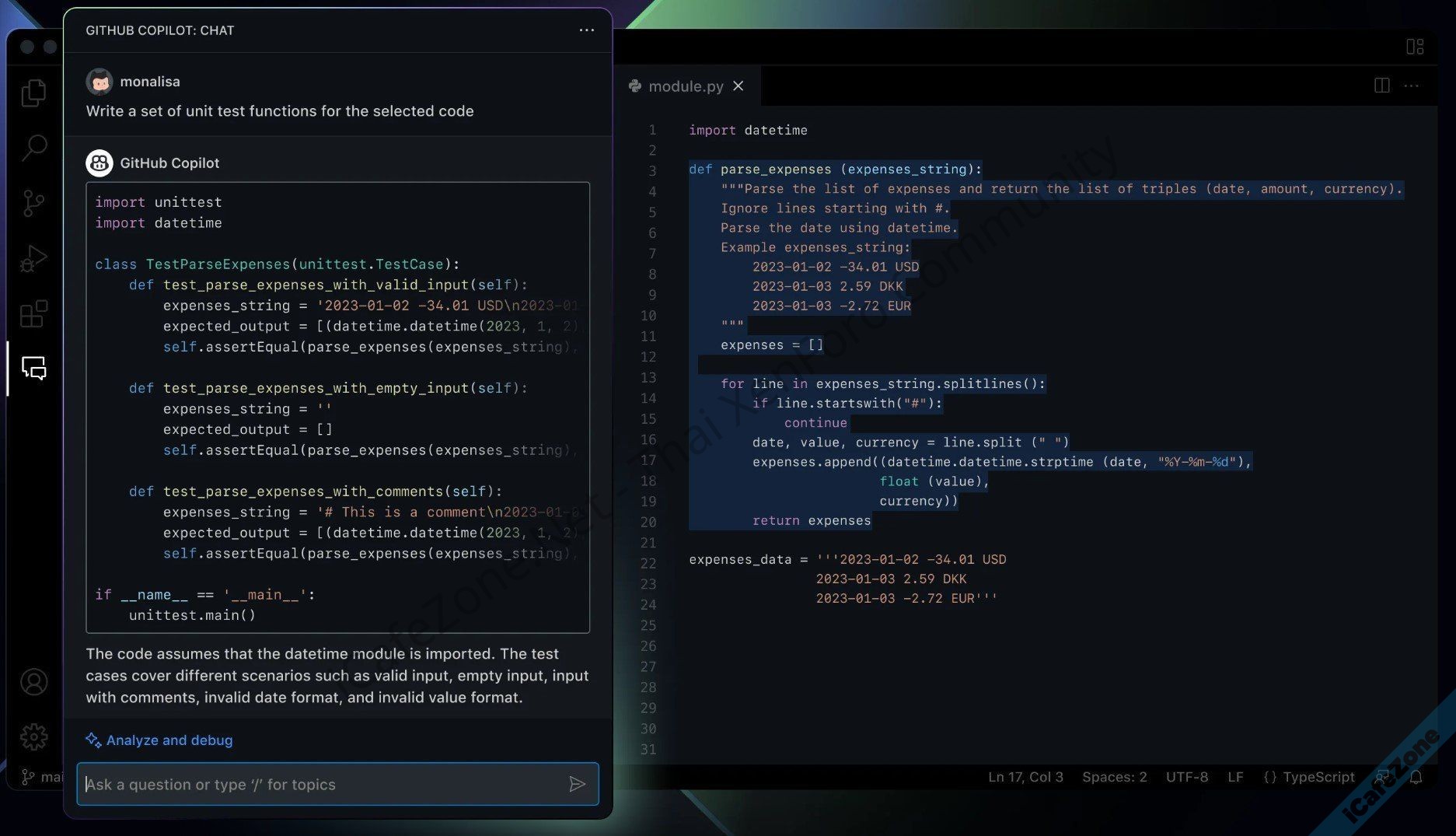The height and width of the screenshot is (836, 1456).
Task: Close the module.py tab
Action: point(738,86)
